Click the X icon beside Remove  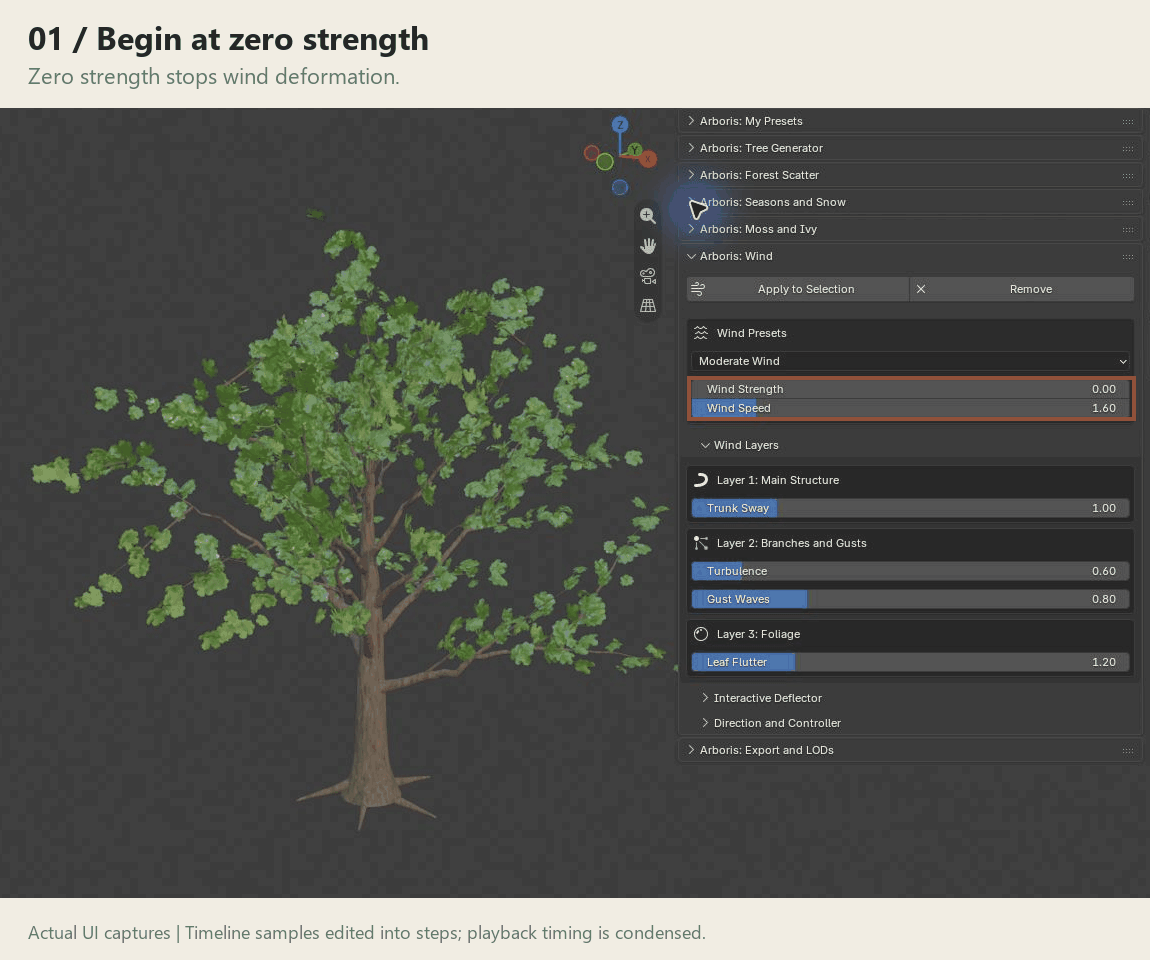(921, 289)
